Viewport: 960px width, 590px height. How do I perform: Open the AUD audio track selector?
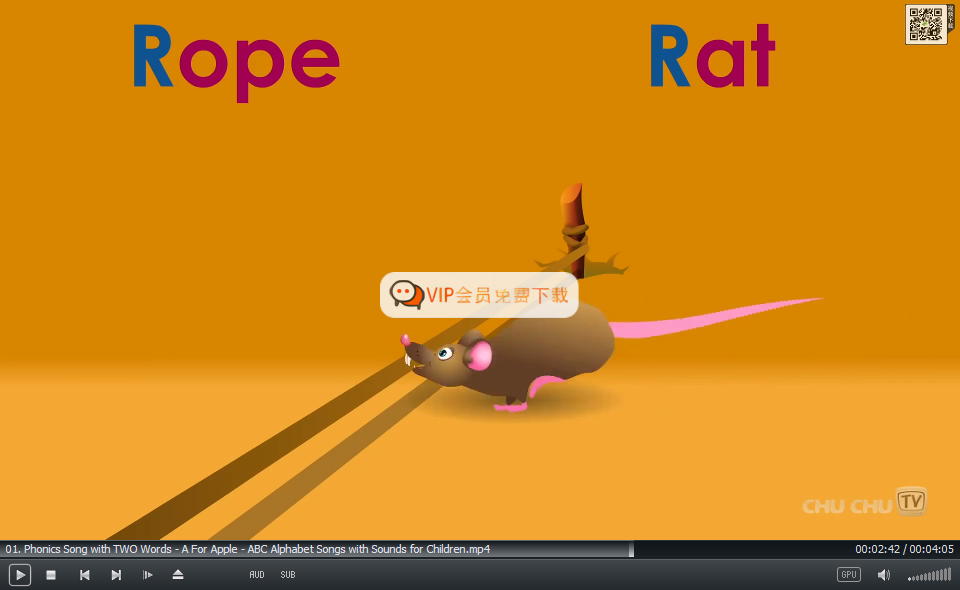[x=257, y=575]
